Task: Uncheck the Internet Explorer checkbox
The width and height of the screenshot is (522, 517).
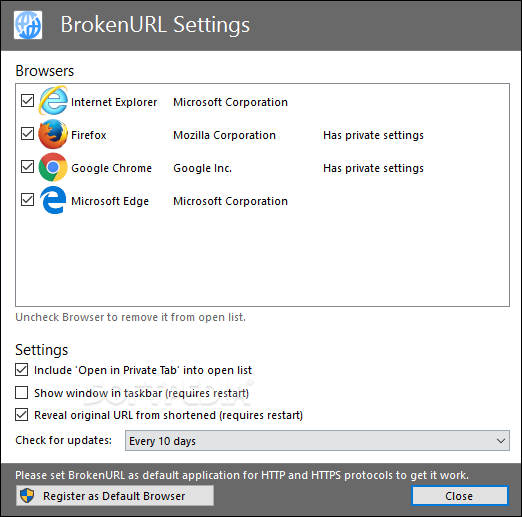Action: [27, 100]
